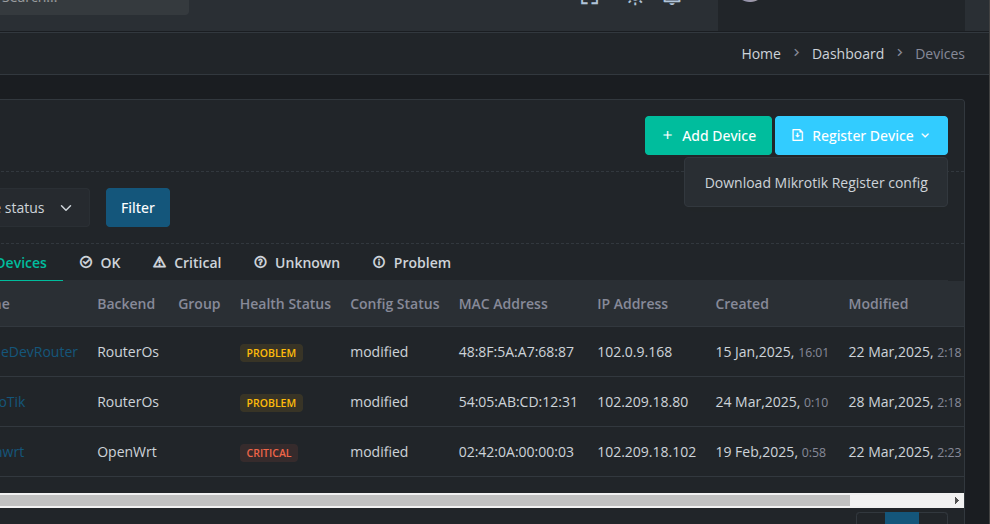Switch to the Critical tab
The image size is (990, 524).
coord(187,263)
